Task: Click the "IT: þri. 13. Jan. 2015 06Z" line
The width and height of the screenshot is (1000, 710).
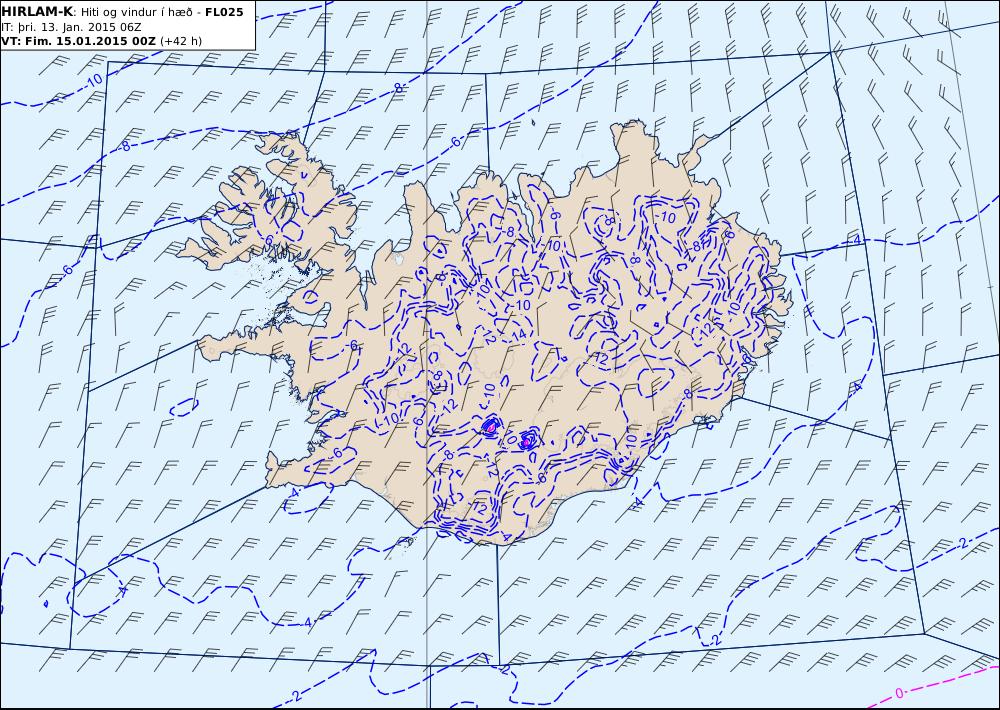Action: click(x=71, y=27)
